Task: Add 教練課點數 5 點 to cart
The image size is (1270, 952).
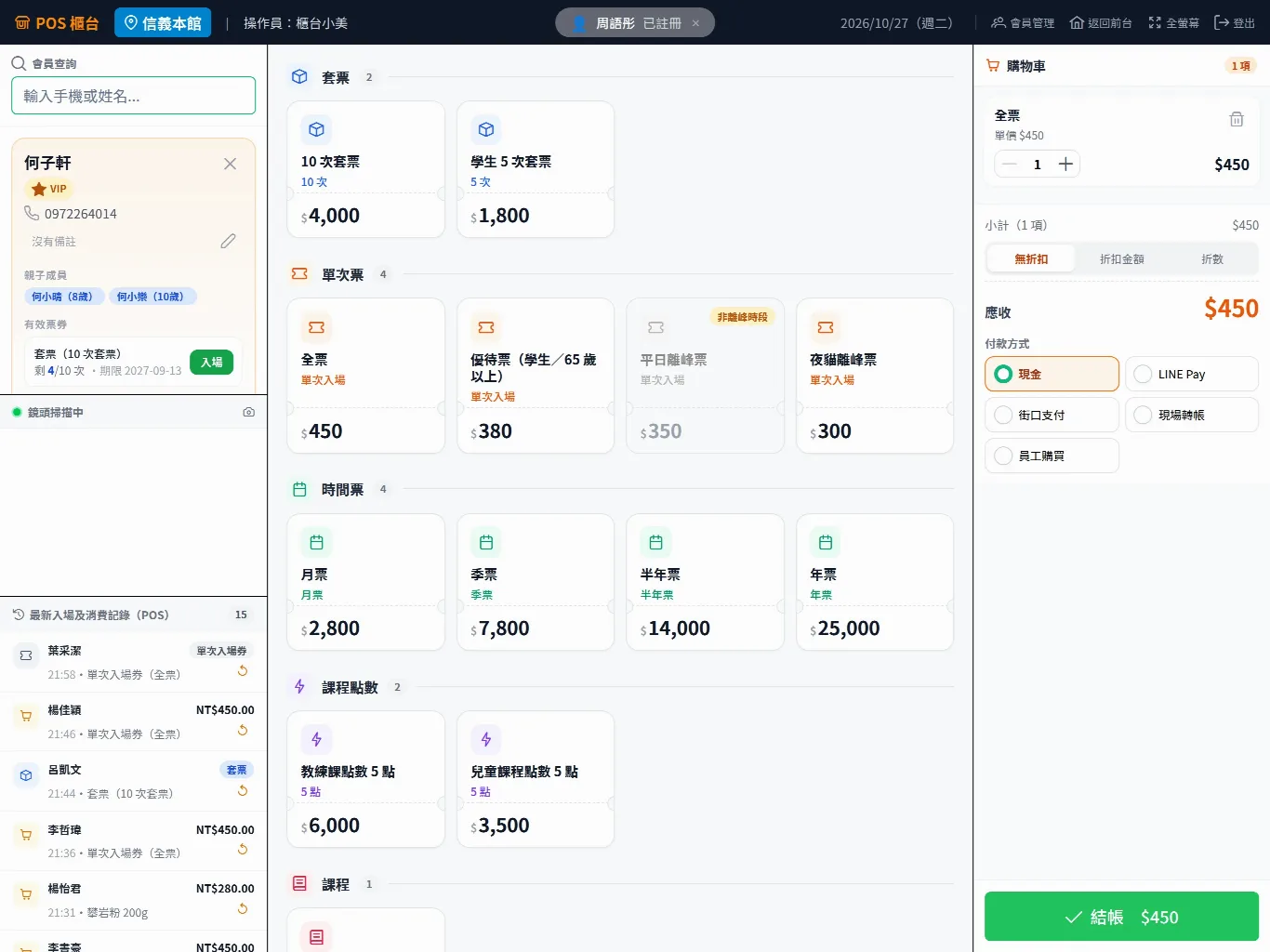Action: (x=366, y=779)
